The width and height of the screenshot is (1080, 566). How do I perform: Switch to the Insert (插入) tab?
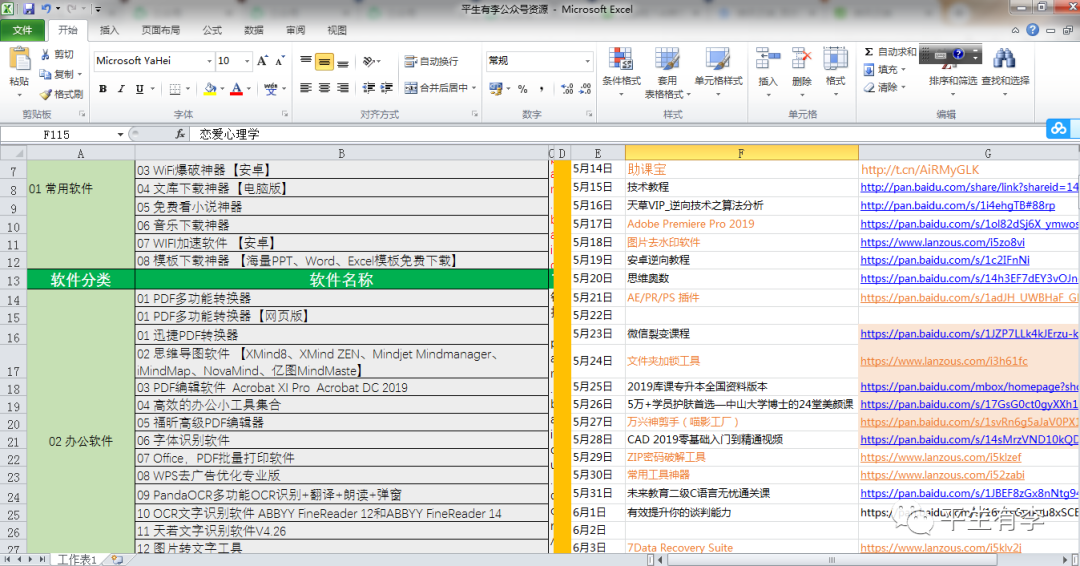pos(109,30)
